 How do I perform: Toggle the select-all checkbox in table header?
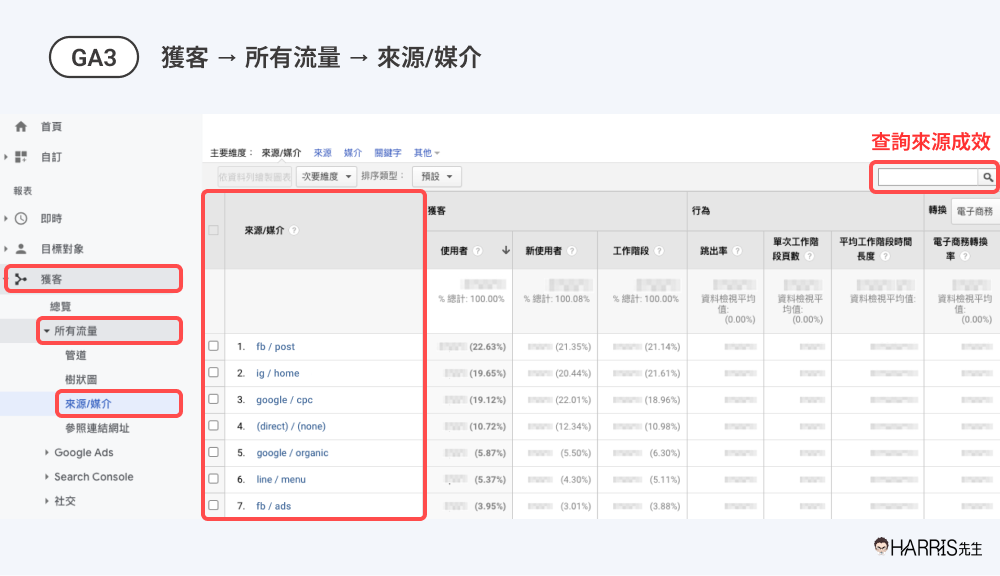click(x=214, y=230)
